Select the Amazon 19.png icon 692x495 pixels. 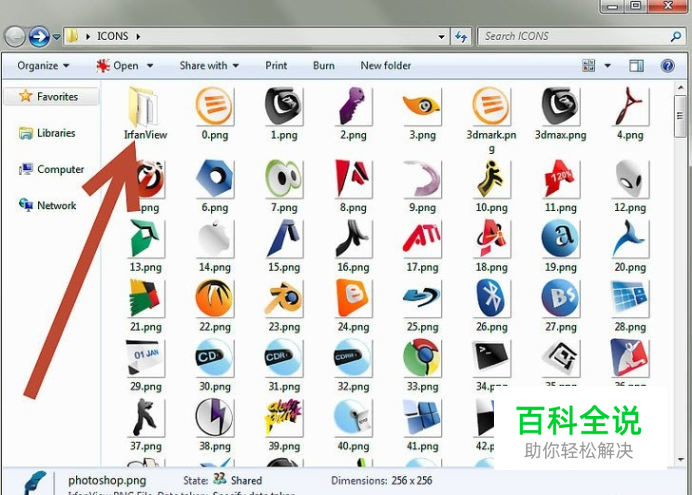560,238
